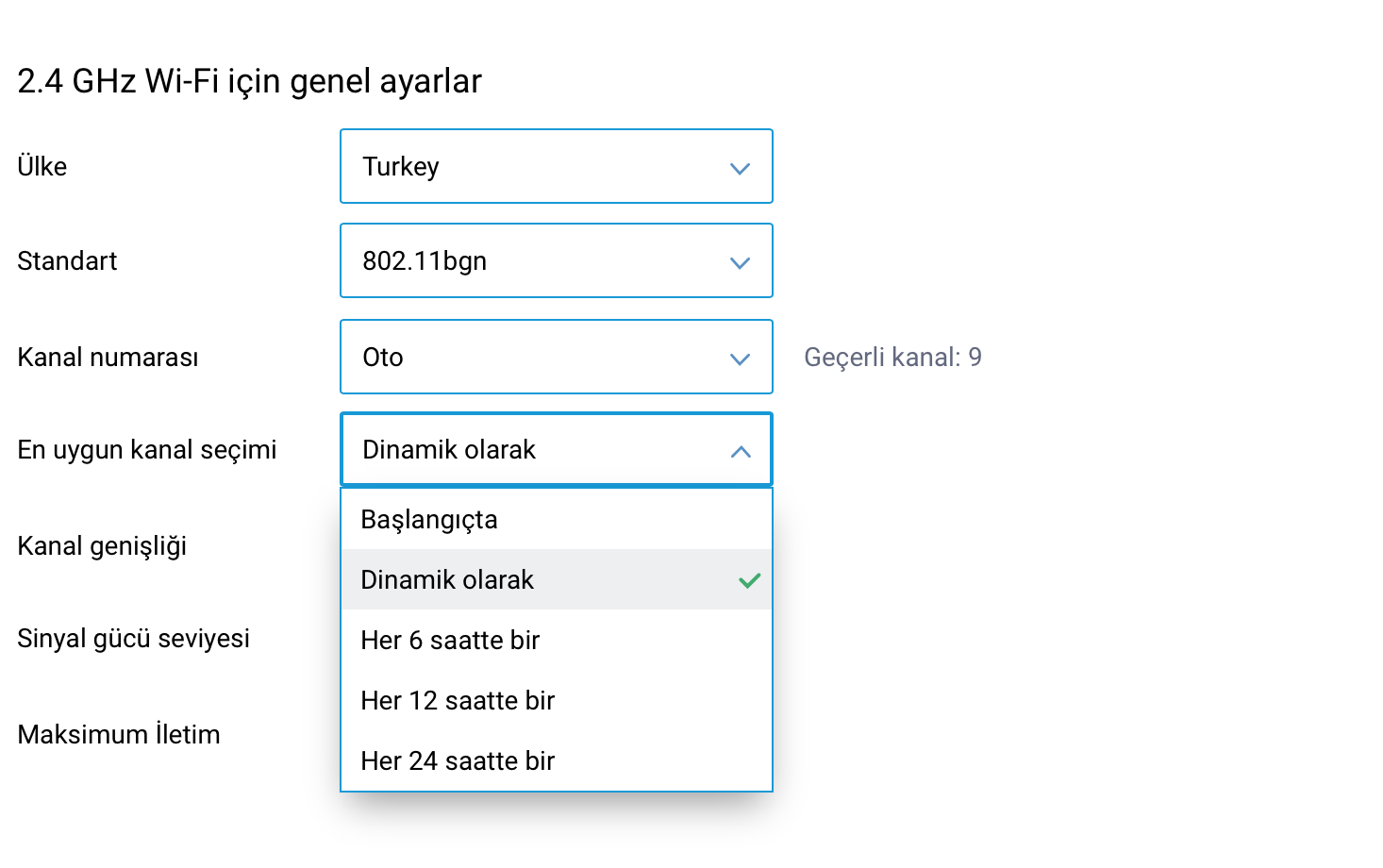The image size is (1383, 868).
Task: Click the En uygun kanal seçimi label
Action: pyautogui.click(x=147, y=450)
